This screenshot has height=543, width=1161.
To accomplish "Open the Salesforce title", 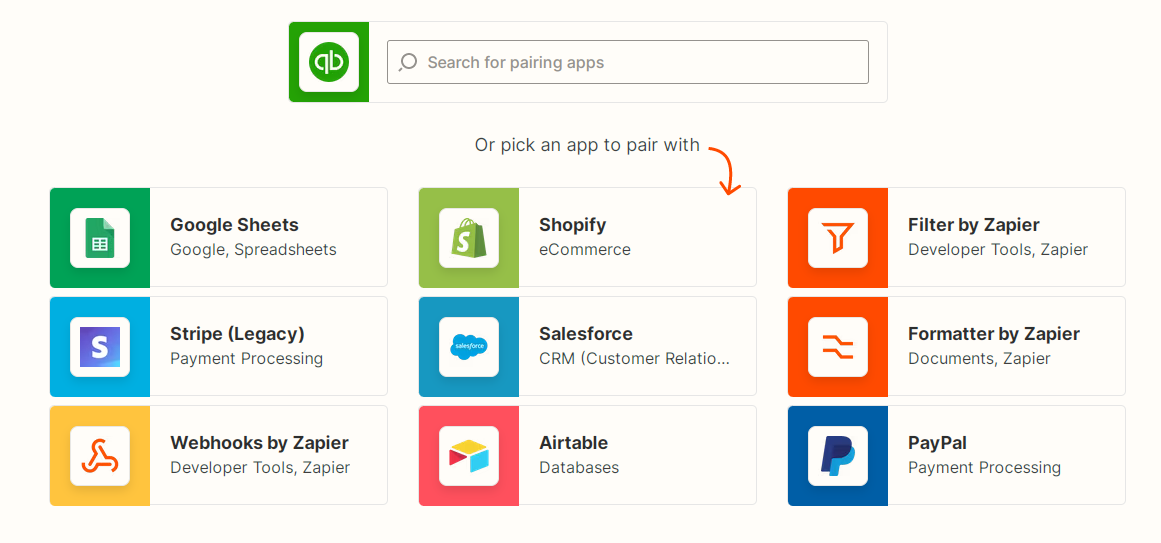I will pyautogui.click(x=586, y=333).
